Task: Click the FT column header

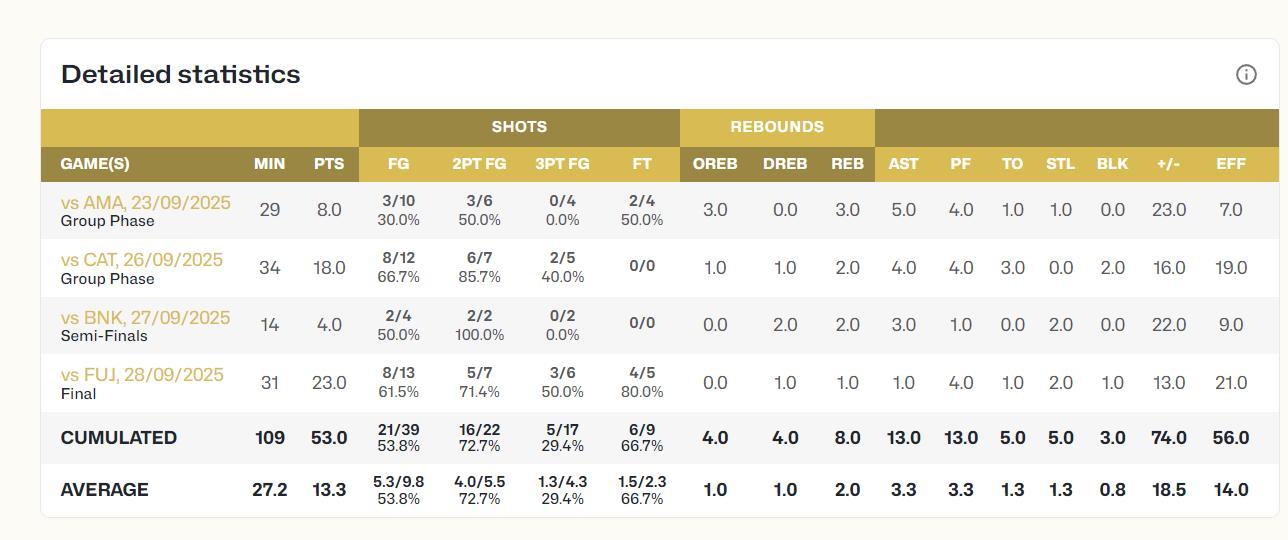Action: pyautogui.click(x=642, y=164)
